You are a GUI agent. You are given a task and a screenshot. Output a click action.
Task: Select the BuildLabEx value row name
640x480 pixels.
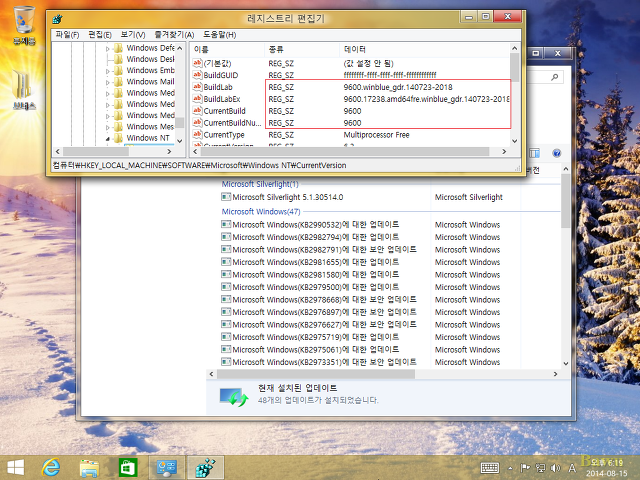[x=222, y=99]
